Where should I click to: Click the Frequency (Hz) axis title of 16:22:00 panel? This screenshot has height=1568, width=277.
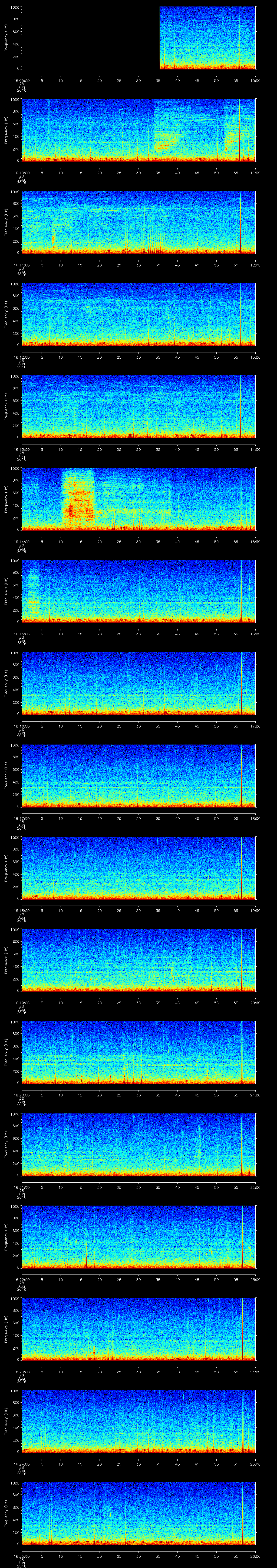[x=6, y=1237]
